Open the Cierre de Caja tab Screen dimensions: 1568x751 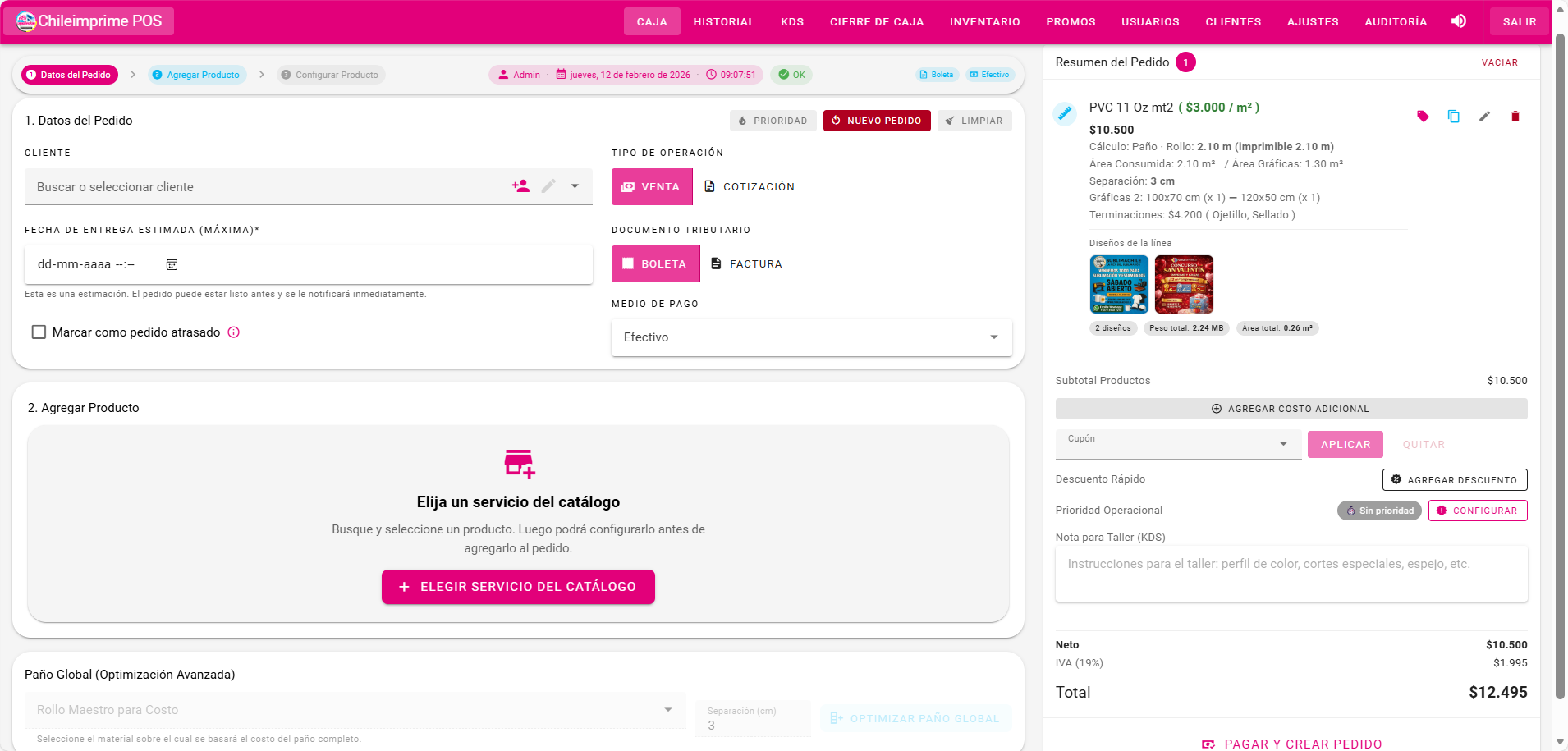877,21
